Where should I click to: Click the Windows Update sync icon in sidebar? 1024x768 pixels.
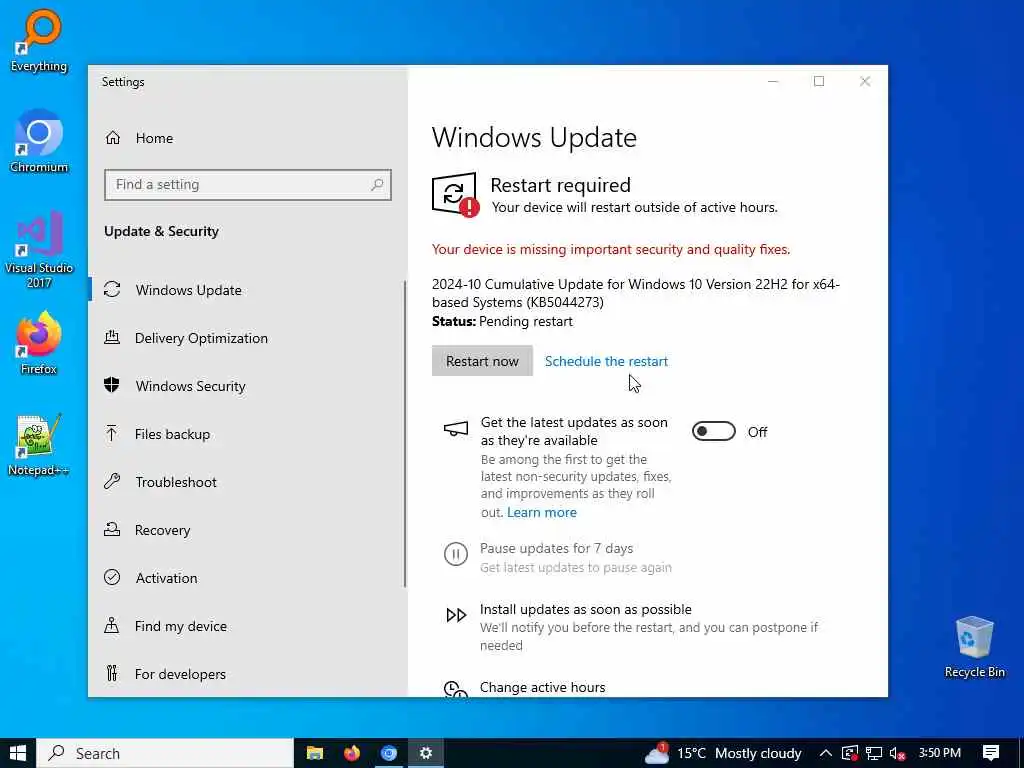tap(112, 289)
